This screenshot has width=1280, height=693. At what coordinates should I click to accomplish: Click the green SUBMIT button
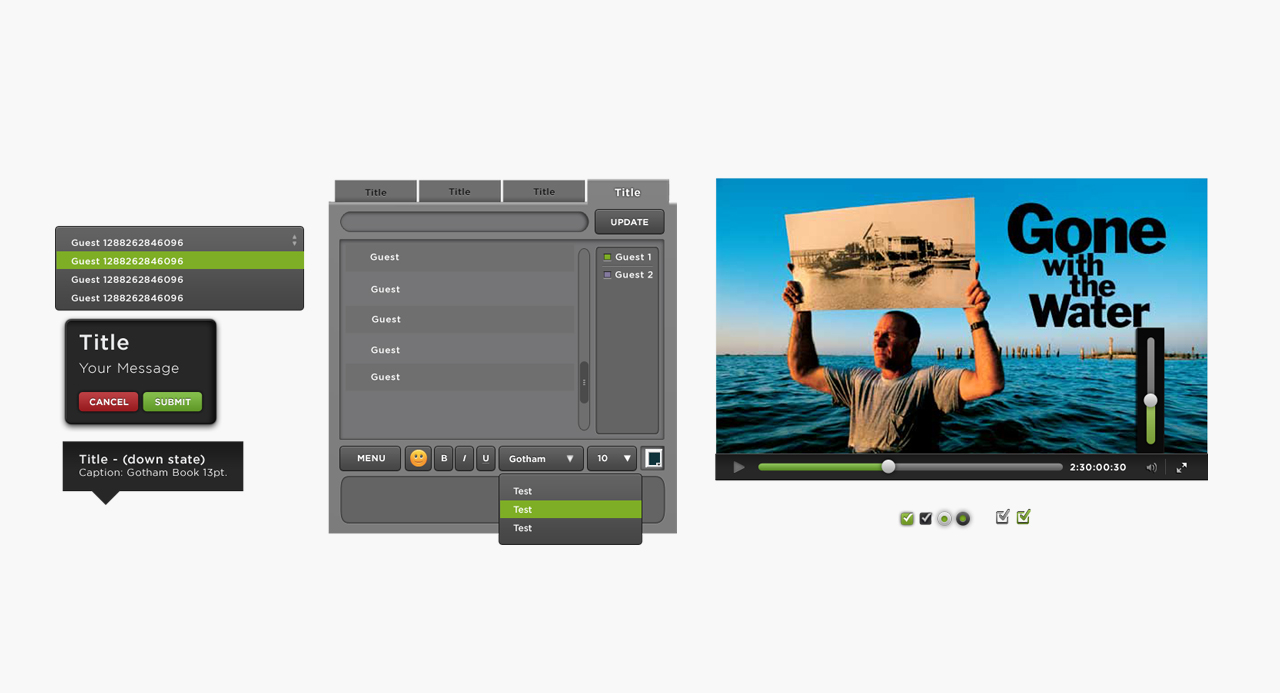click(x=172, y=402)
